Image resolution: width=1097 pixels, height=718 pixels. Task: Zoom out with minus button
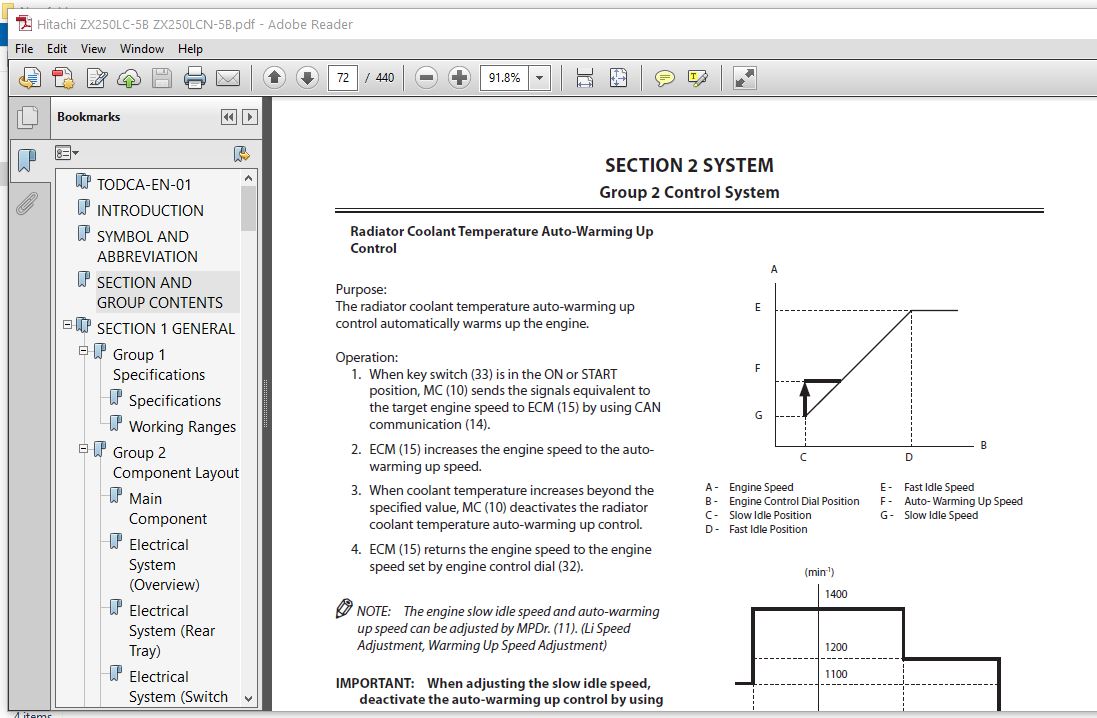[x=426, y=78]
